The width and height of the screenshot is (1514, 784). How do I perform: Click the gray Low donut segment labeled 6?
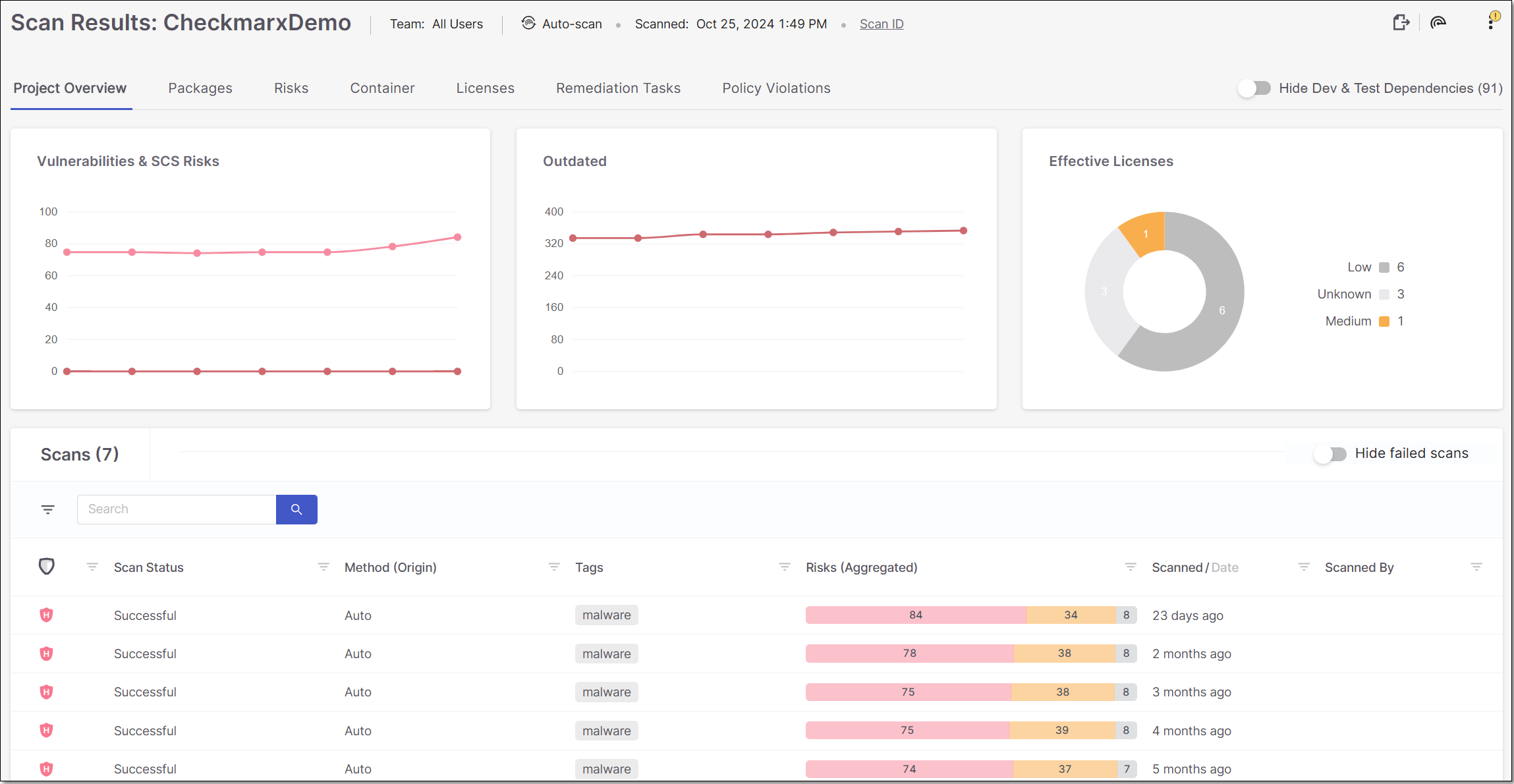point(1222,310)
